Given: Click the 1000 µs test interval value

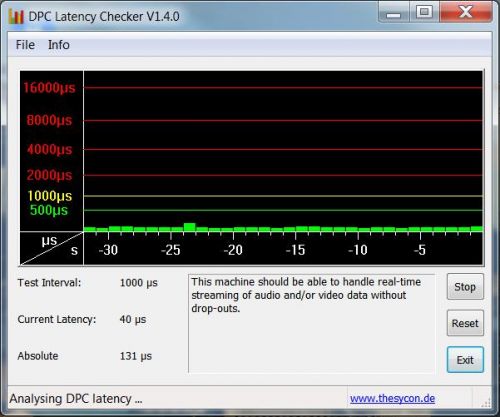Looking at the screenshot, I should pos(139,283).
